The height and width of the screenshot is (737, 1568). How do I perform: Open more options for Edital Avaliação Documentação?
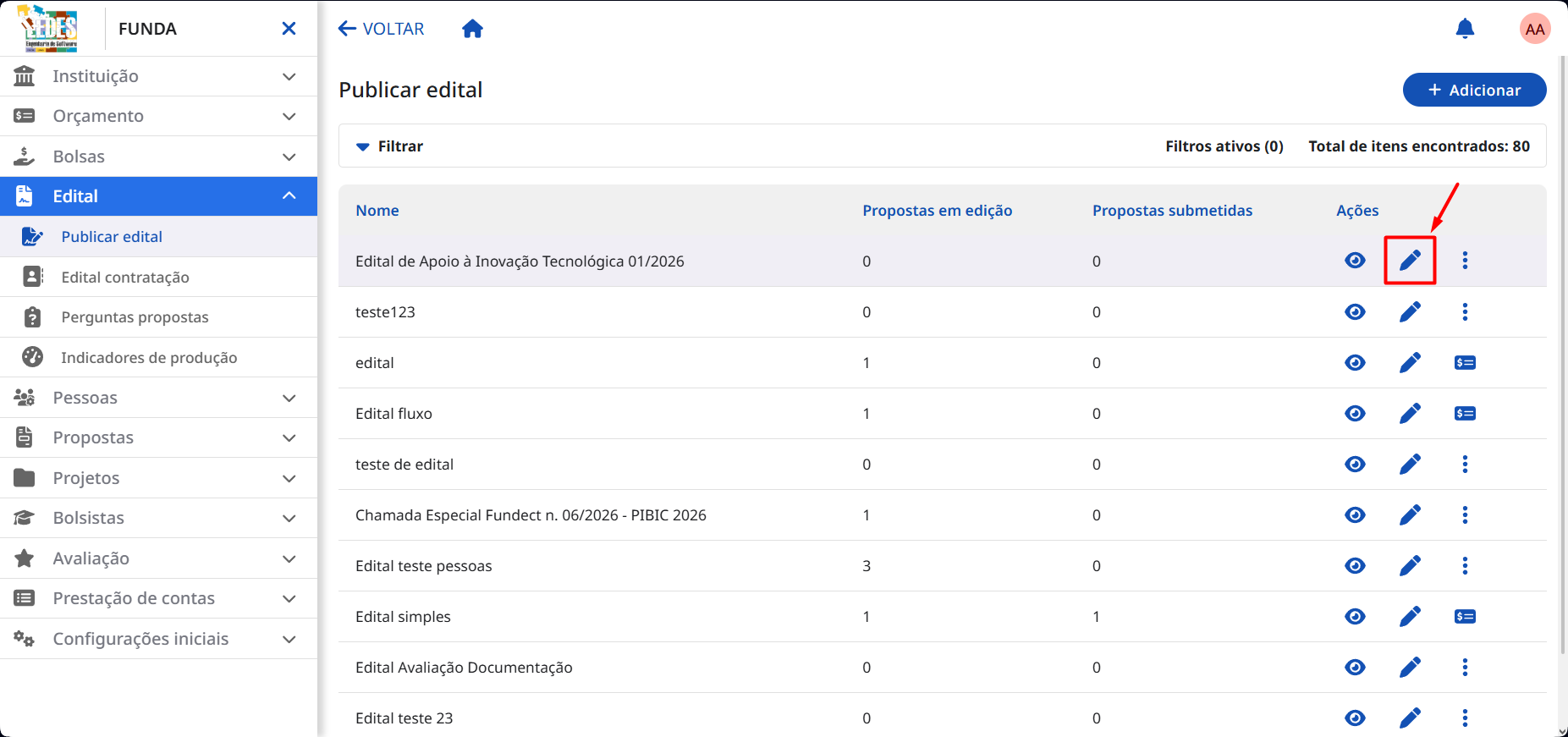(1465, 668)
